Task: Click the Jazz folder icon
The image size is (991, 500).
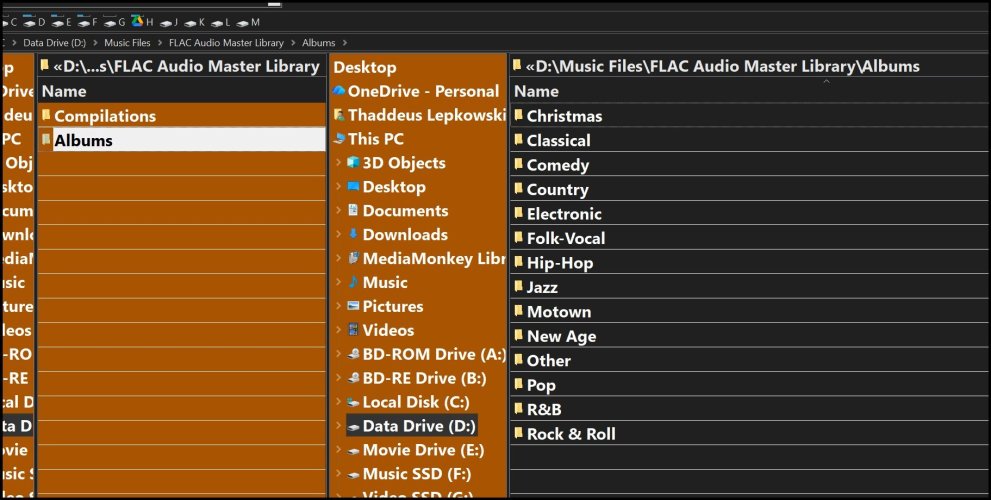Action: [518, 286]
